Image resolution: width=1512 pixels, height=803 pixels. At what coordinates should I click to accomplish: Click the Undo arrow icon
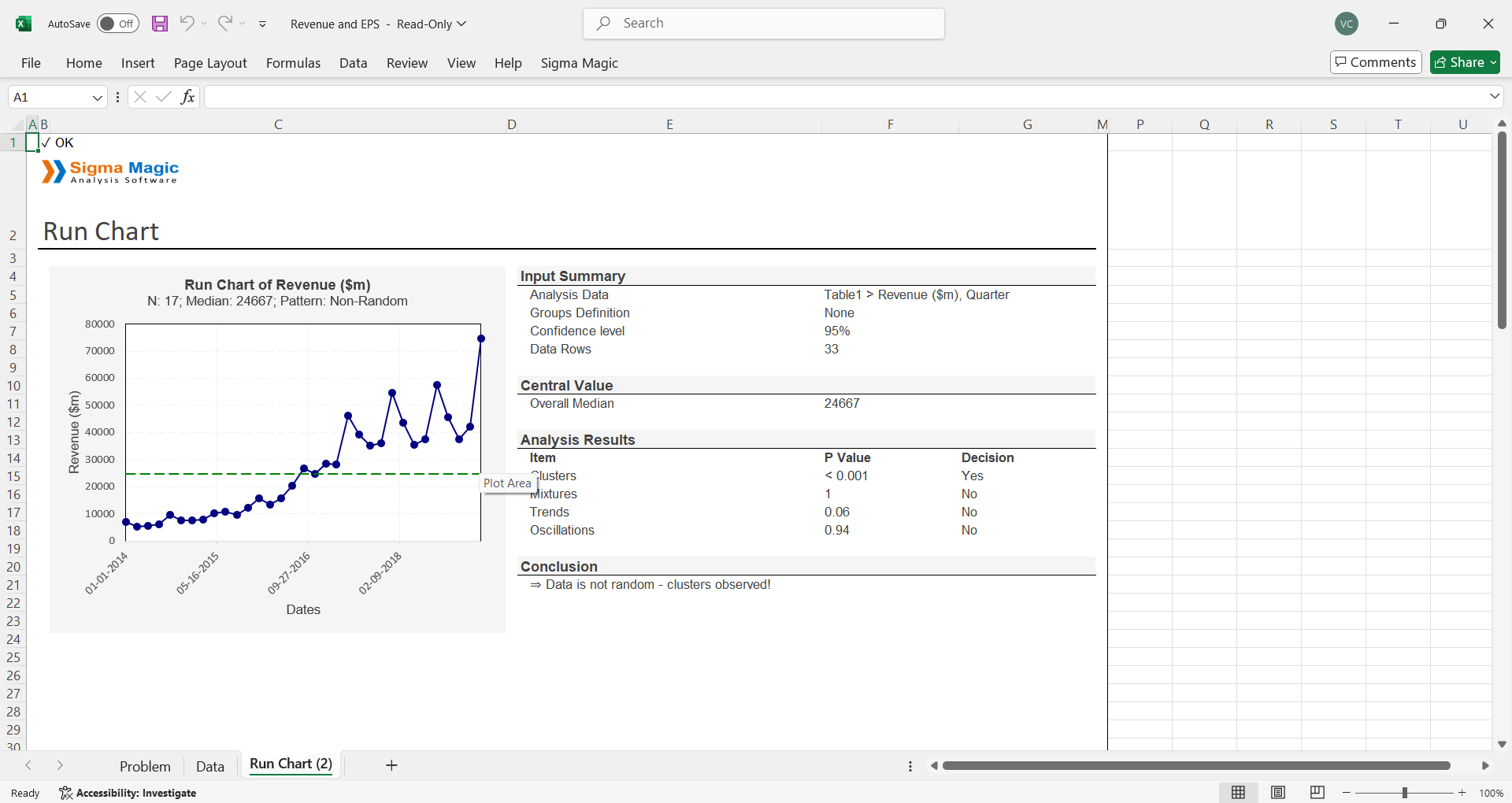(187, 23)
